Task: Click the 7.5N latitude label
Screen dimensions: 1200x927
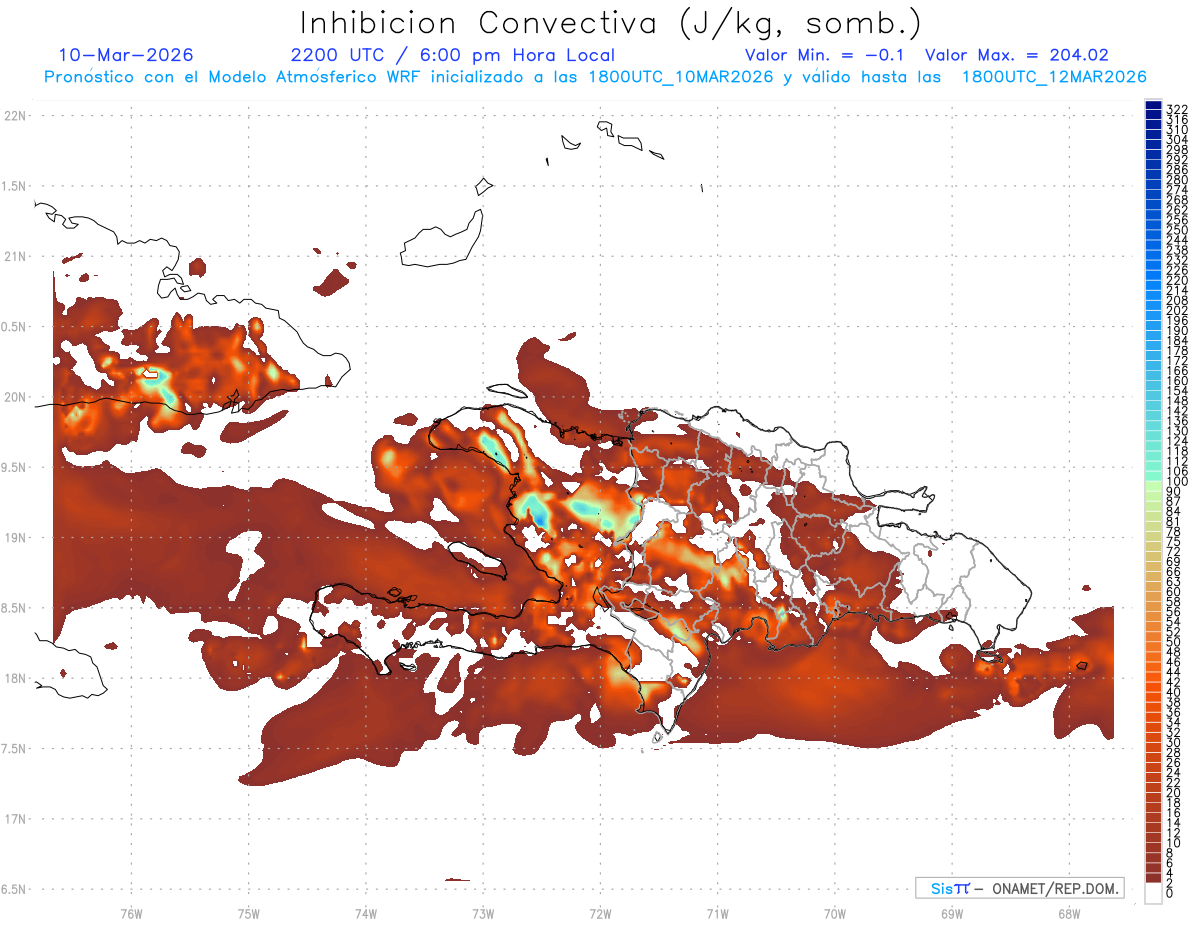Action: coord(14,748)
